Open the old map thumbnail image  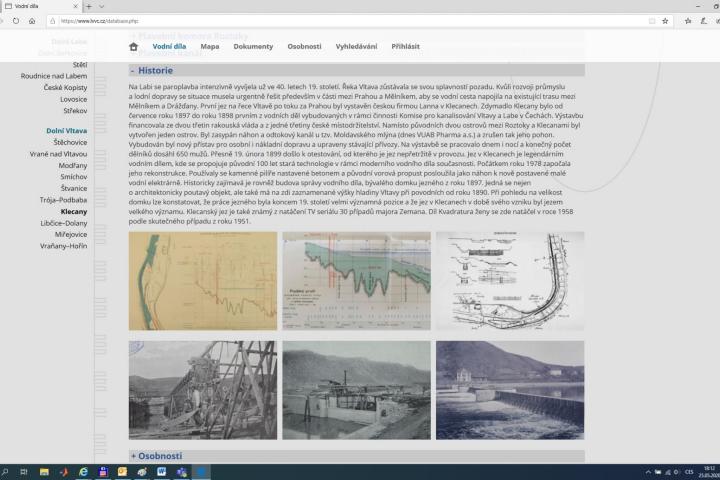click(x=201, y=281)
